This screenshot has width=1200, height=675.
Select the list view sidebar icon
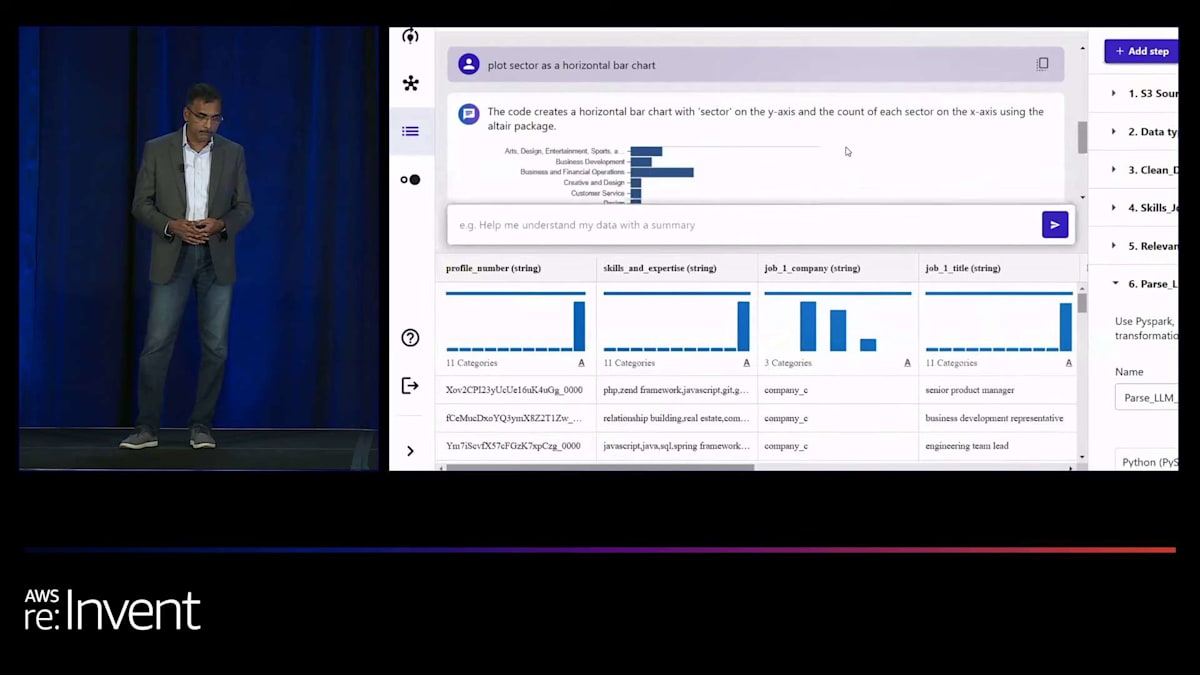410,131
